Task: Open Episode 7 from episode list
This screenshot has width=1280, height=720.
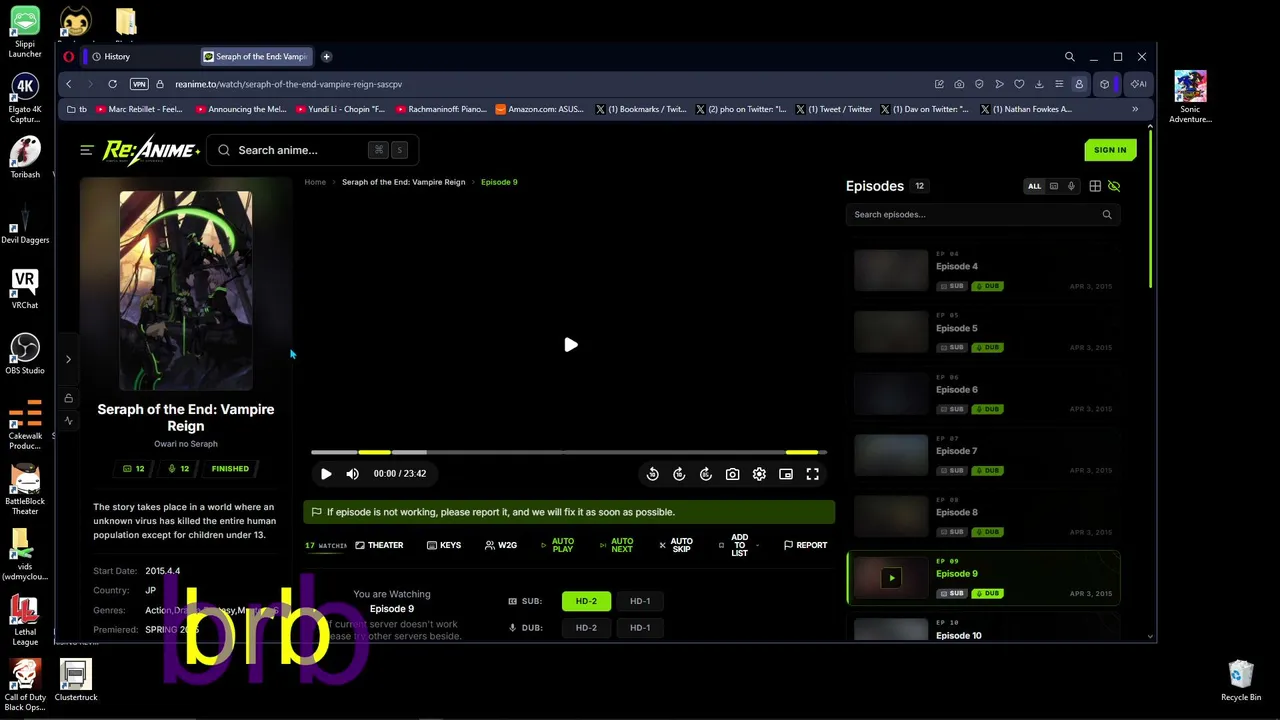Action: pos(983,455)
